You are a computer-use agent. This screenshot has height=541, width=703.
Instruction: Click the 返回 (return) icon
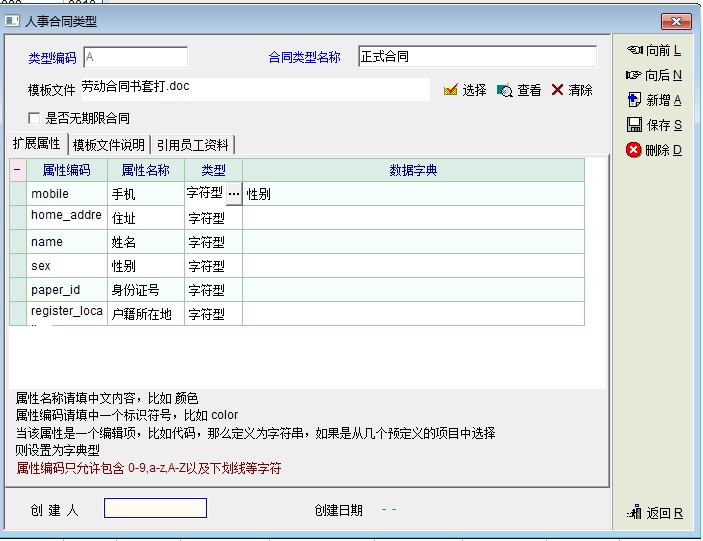pyautogui.click(x=634, y=513)
